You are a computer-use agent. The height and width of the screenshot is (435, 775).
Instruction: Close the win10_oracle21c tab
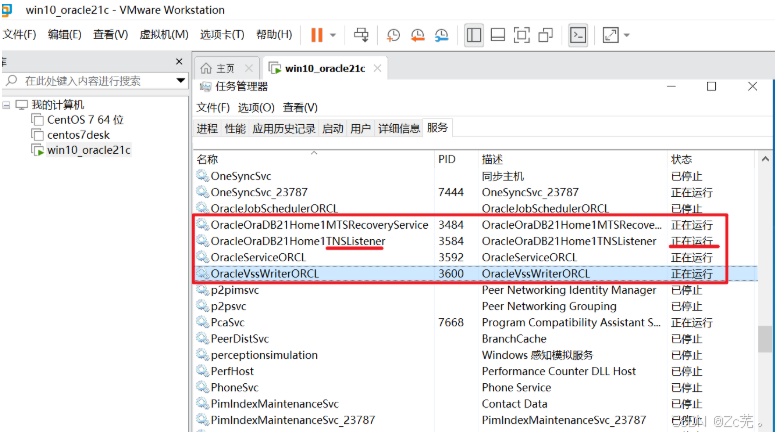377,68
